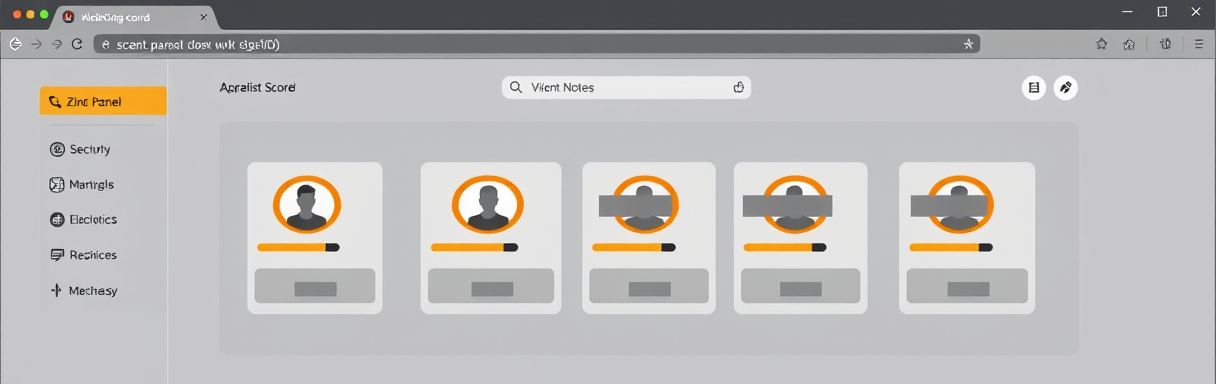This screenshot has height=384, width=1216.
Task: Click the Zind Panel search-like icon
Action: tap(55, 102)
